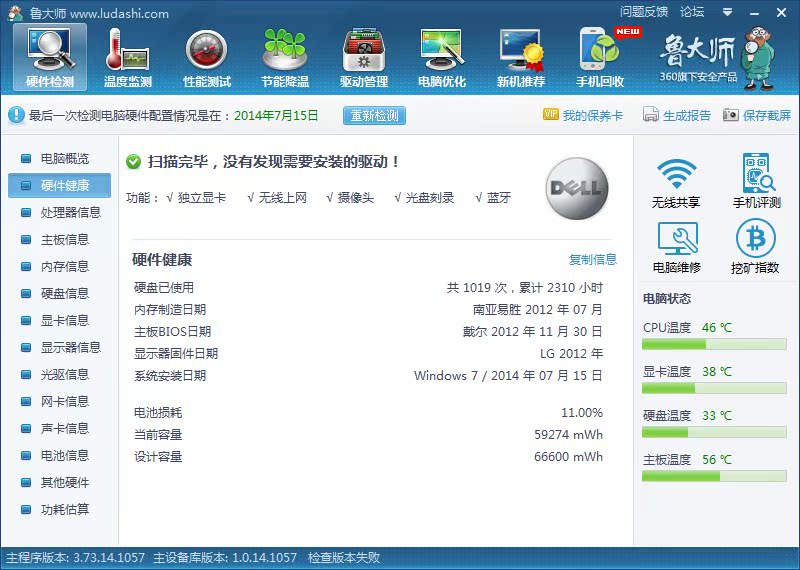The height and width of the screenshot is (570, 800).
Task: Click the info icon beside last detection text
Action: click(x=16, y=115)
